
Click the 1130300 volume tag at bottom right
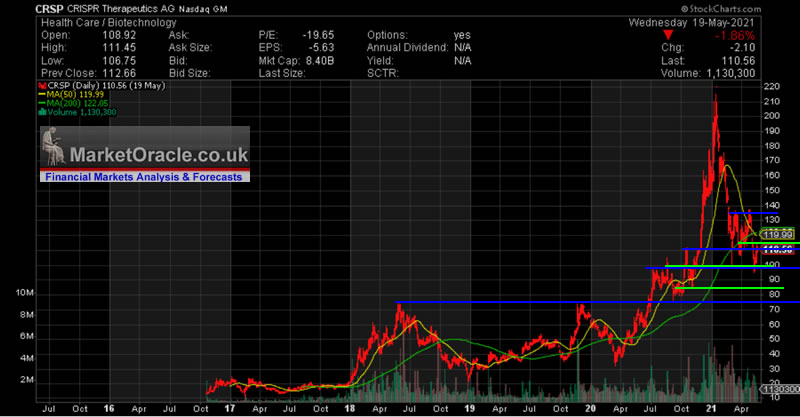click(779, 388)
